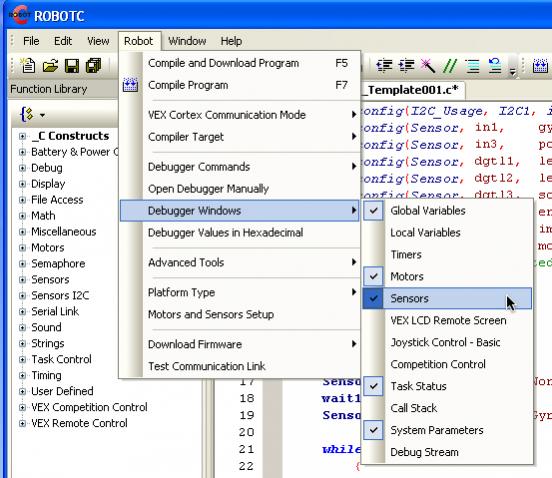The image size is (552, 478).
Task: Toggle Local Variables debugger window
Action: (447, 232)
